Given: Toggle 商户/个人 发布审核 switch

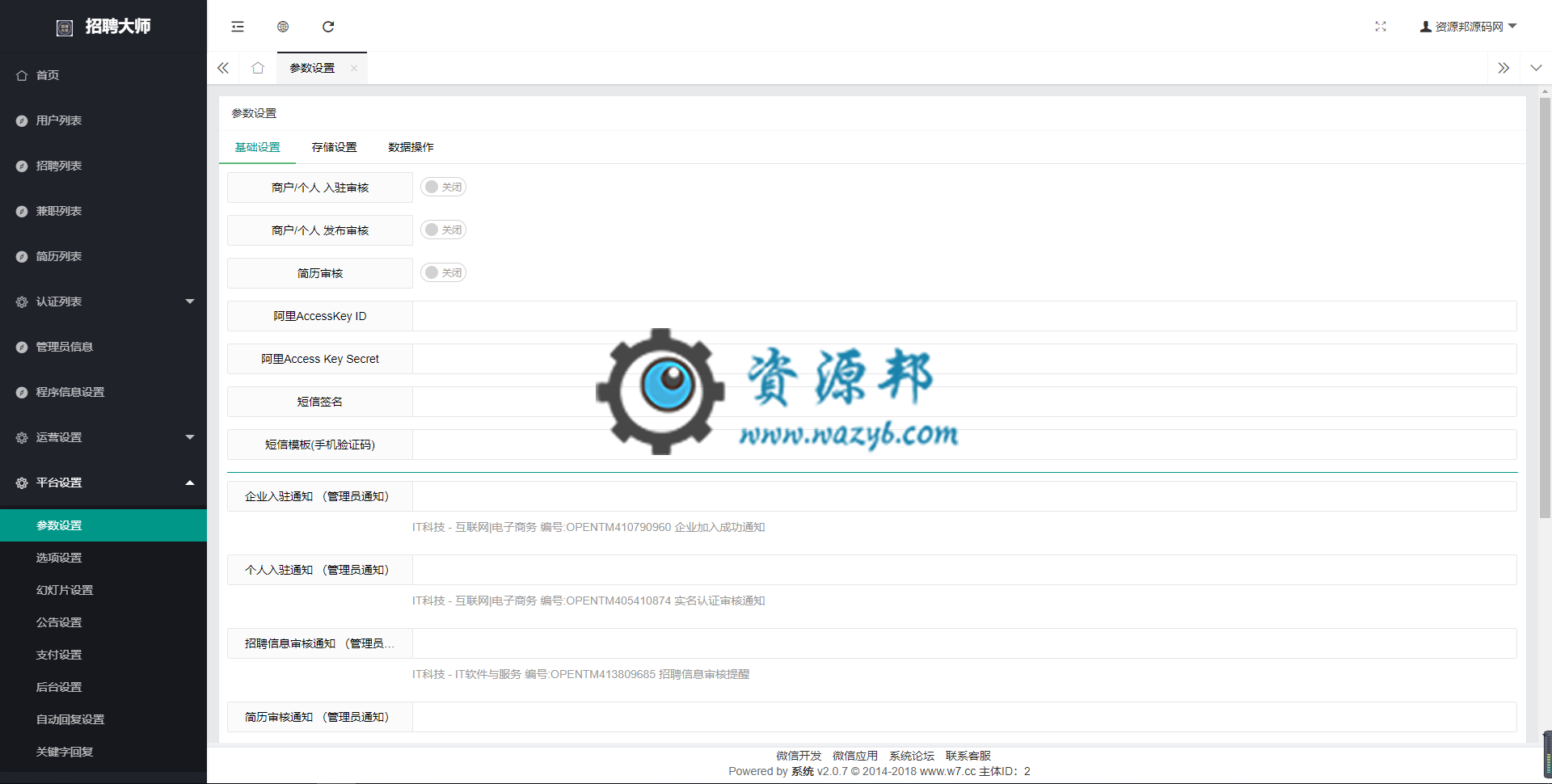Looking at the screenshot, I should tap(443, 230).
